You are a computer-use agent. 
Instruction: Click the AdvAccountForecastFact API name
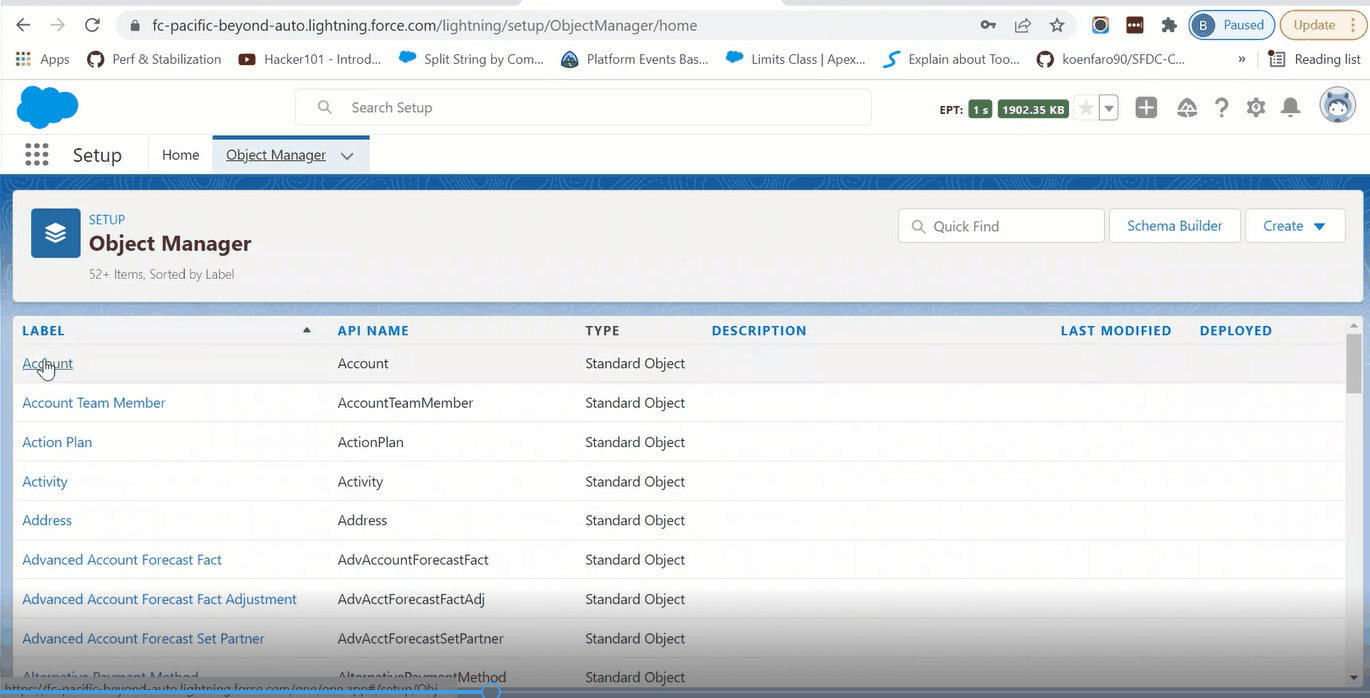pyautogui.click(x=413, y=560)
